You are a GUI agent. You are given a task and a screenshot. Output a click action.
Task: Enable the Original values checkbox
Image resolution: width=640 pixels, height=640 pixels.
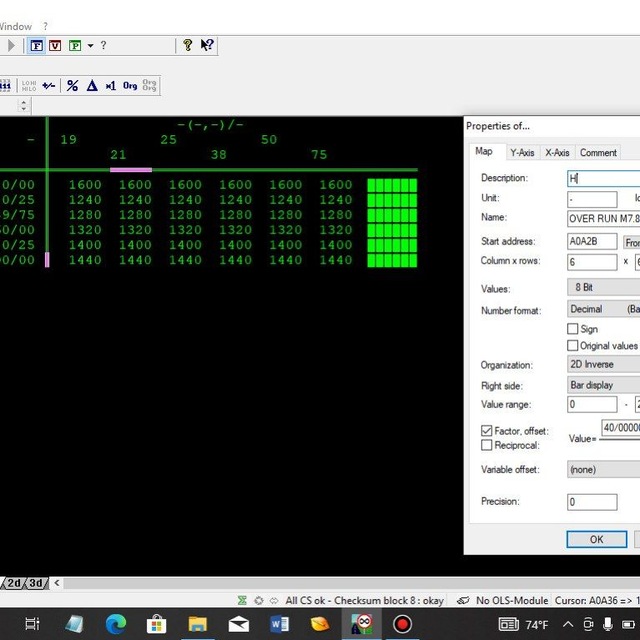pos(573,346)
